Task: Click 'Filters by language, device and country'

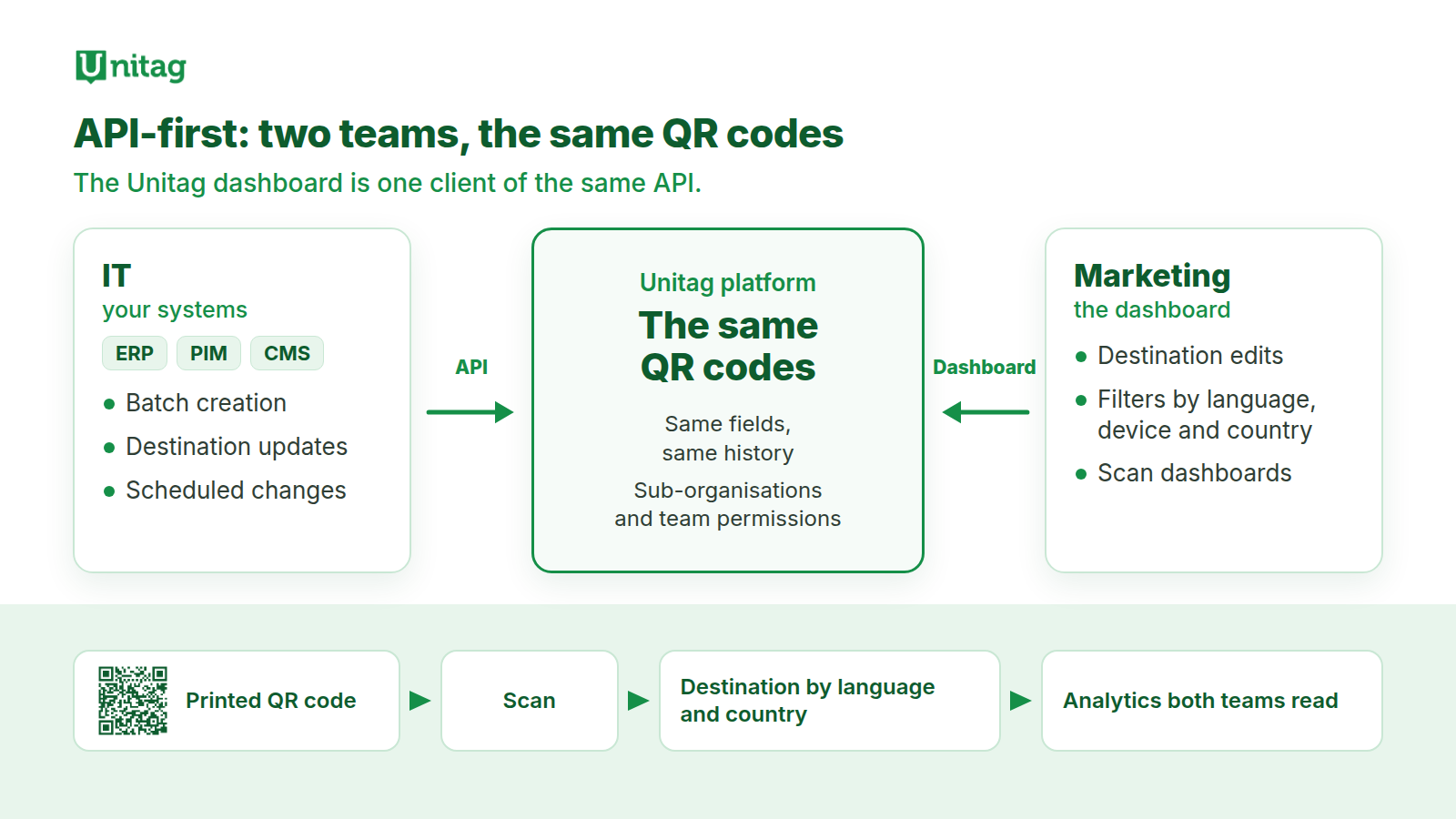Action: pyautogui.click(x=1207, y=414)
